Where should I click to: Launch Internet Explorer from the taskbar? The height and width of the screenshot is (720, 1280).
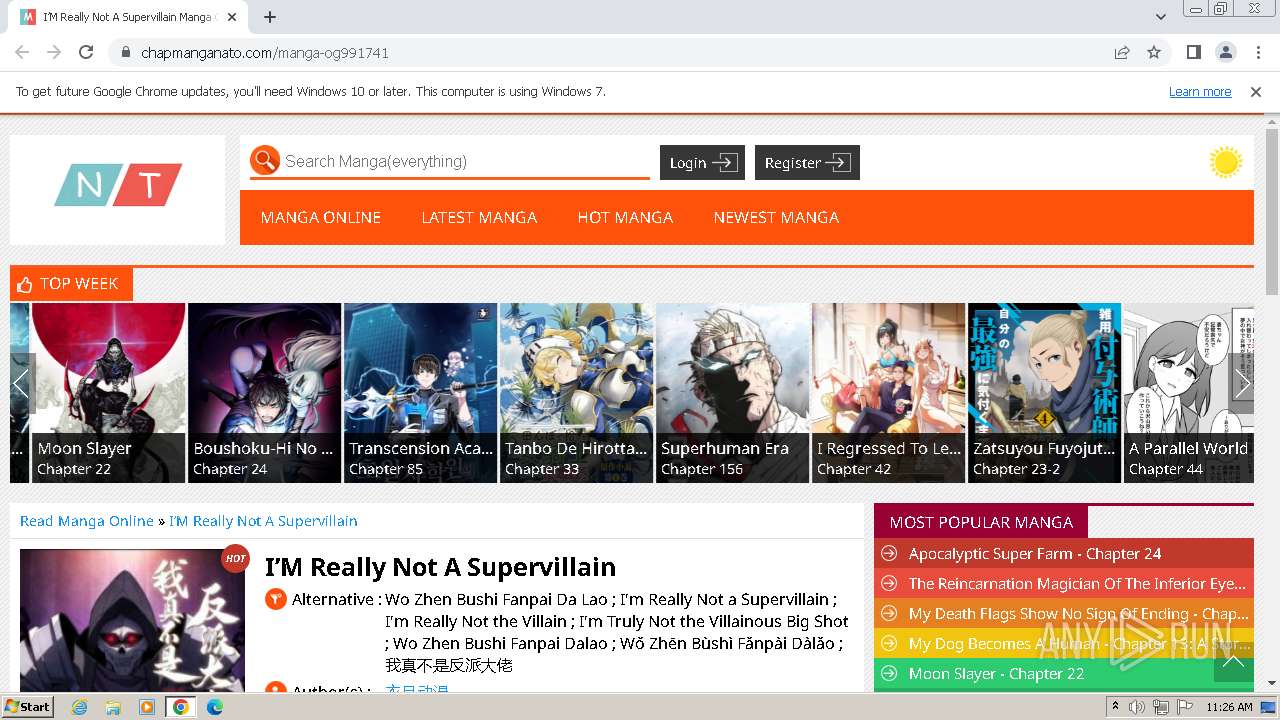coord(79,707)
